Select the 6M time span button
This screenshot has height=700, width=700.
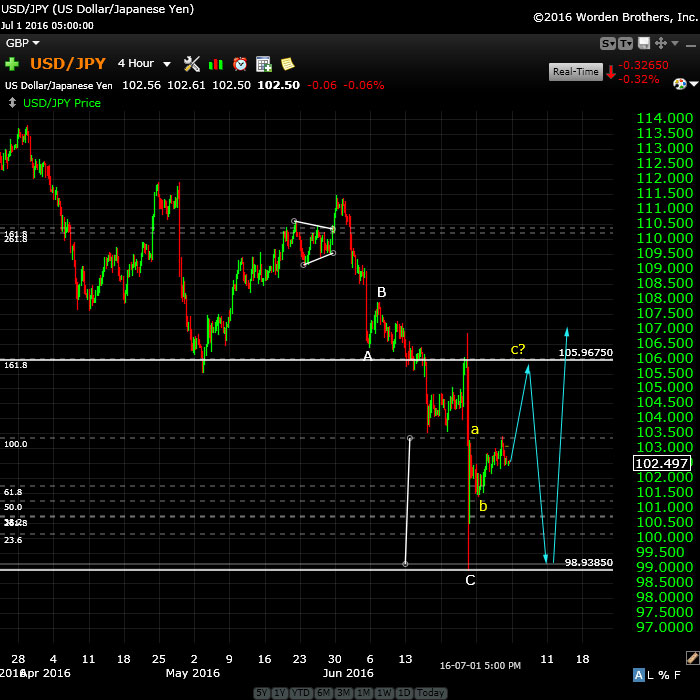click(x=323, y=692)
